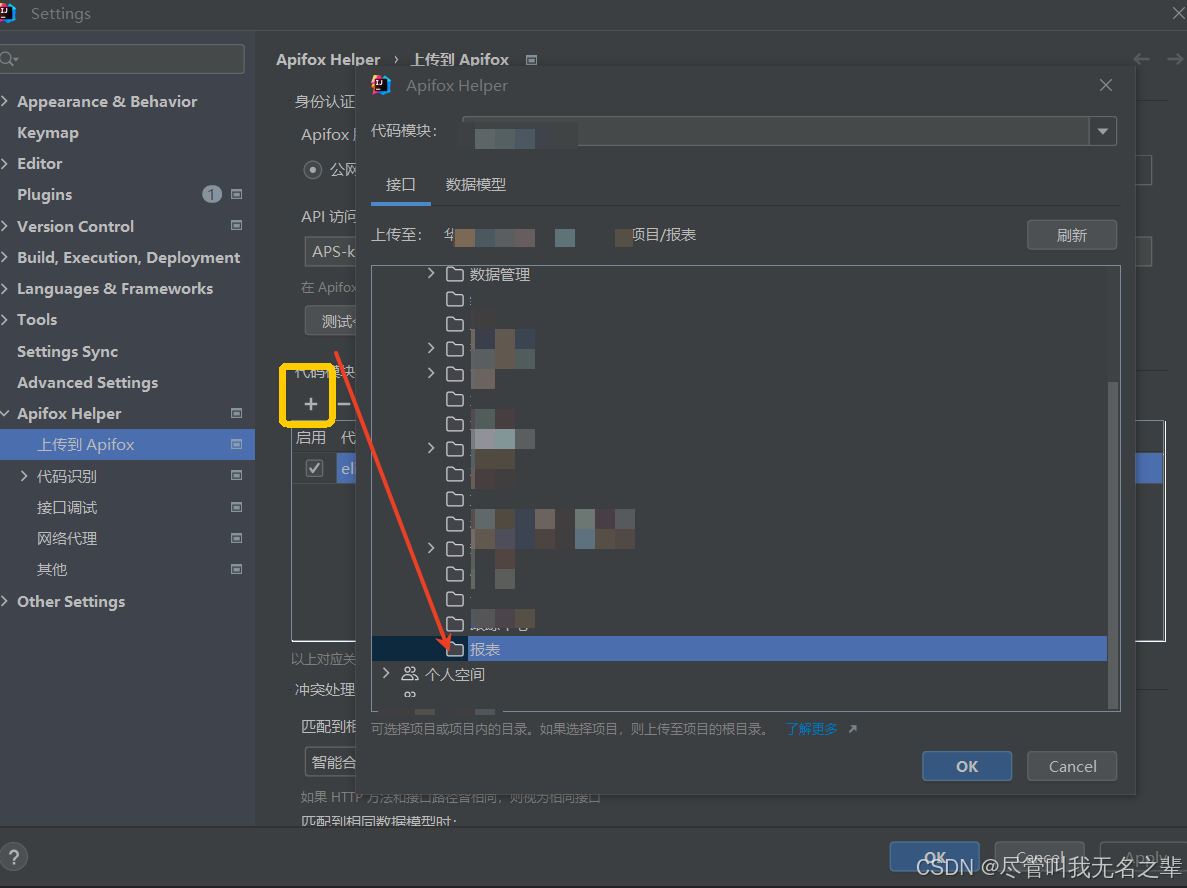Select the 报表 folder row
The height and width of the screenshot is (888, 1187).
tap(740, 649)
